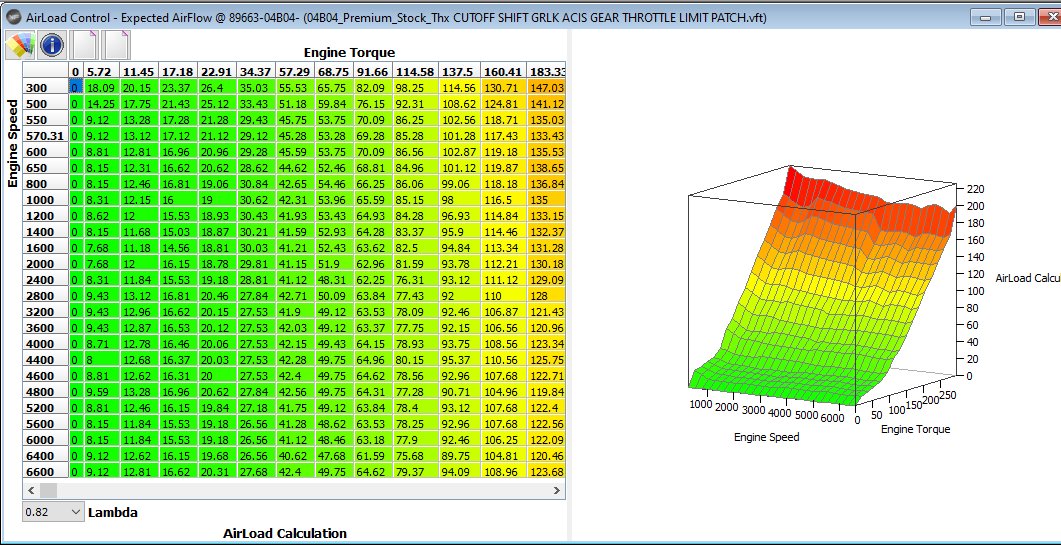Minimize the AirLoad Control window

986,18
